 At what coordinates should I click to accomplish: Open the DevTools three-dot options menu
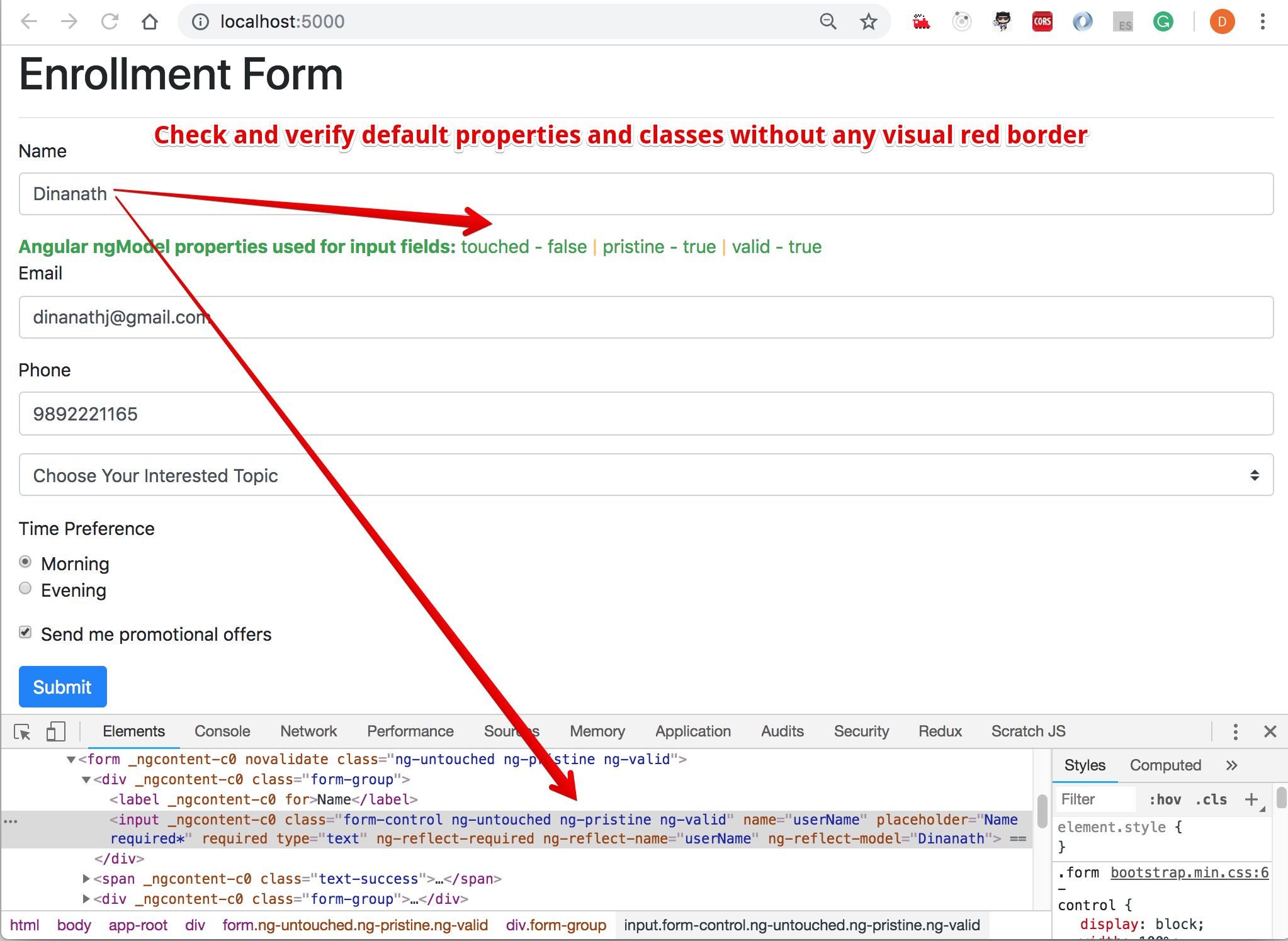(1235, 731)
